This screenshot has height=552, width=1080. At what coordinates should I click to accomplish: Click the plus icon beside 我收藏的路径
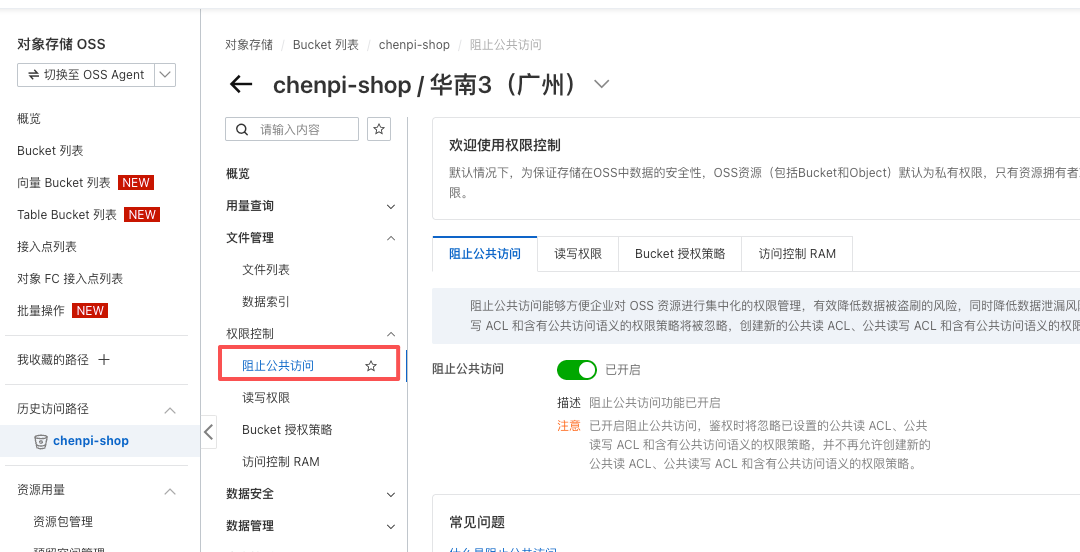[x=104, y=359]
